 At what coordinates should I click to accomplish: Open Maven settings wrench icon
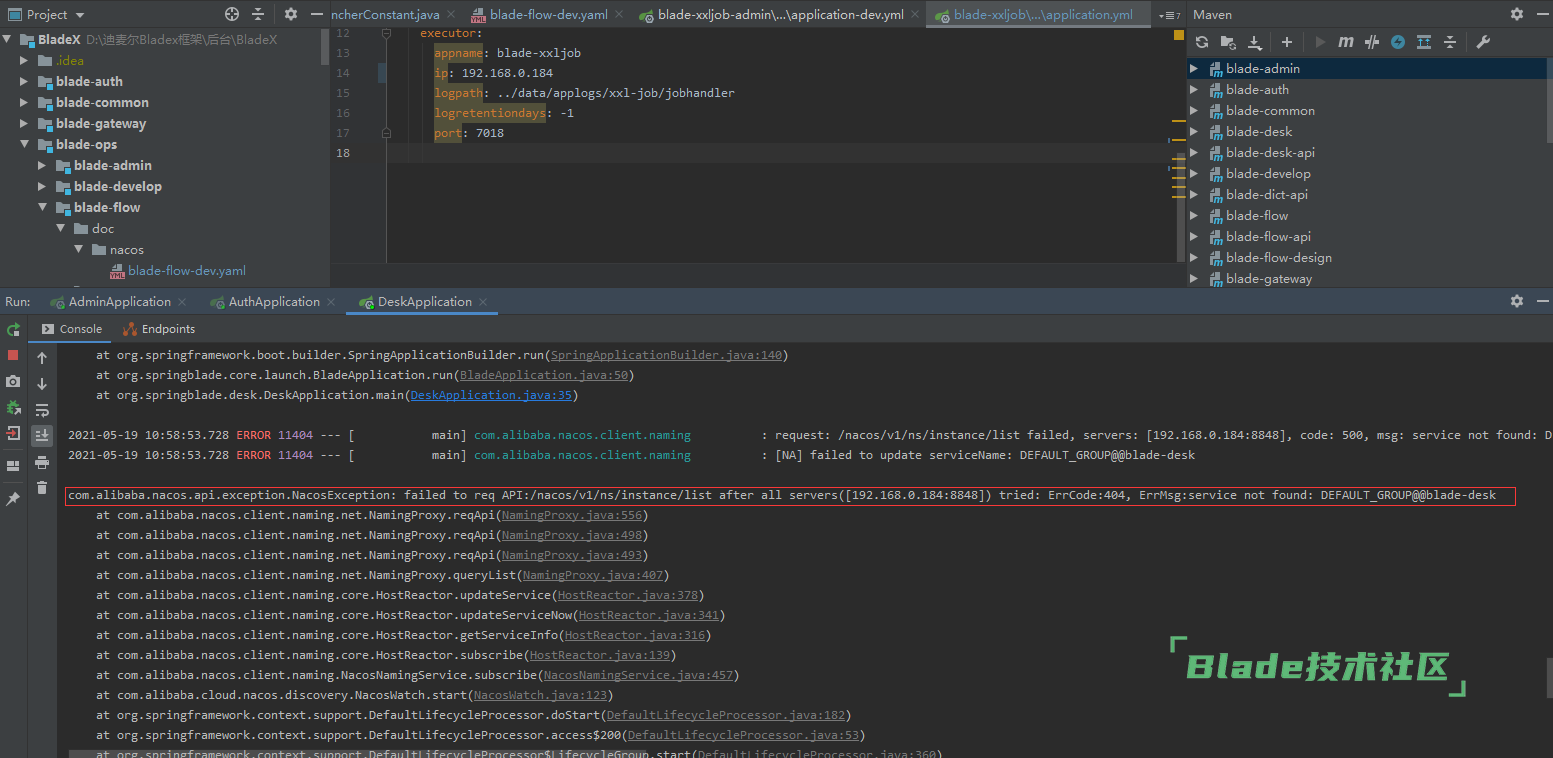coord(1483,42)
